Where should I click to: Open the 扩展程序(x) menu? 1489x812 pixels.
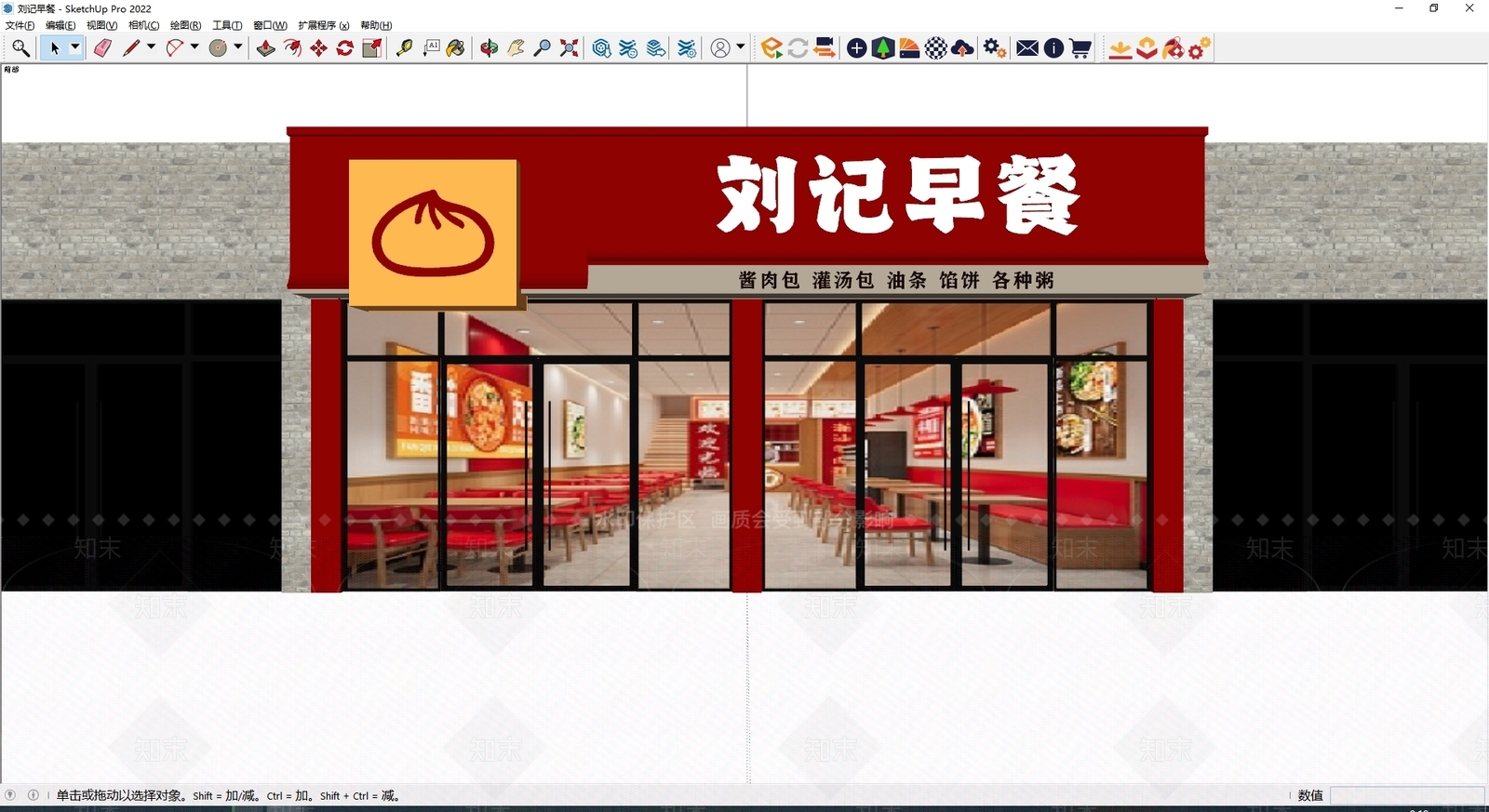(x=324, y=25)
